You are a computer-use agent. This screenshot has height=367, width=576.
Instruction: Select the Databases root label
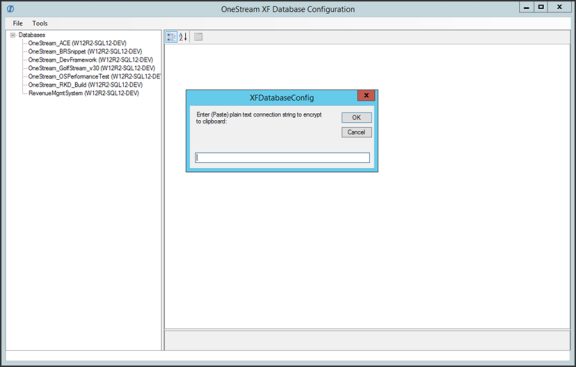(32, 35)
